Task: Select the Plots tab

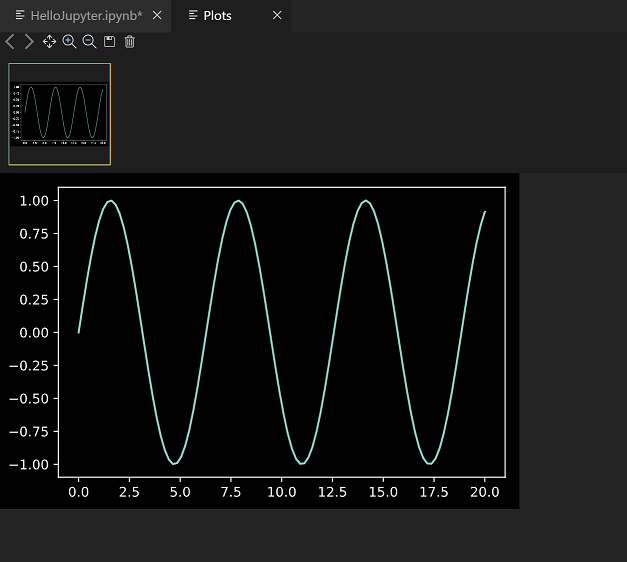Action: (217, 16)
